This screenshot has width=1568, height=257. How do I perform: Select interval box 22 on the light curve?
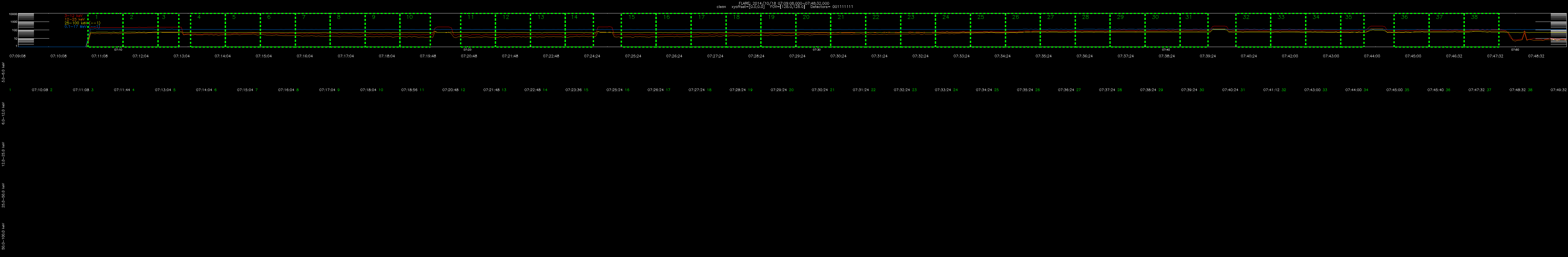click(883, 30)
